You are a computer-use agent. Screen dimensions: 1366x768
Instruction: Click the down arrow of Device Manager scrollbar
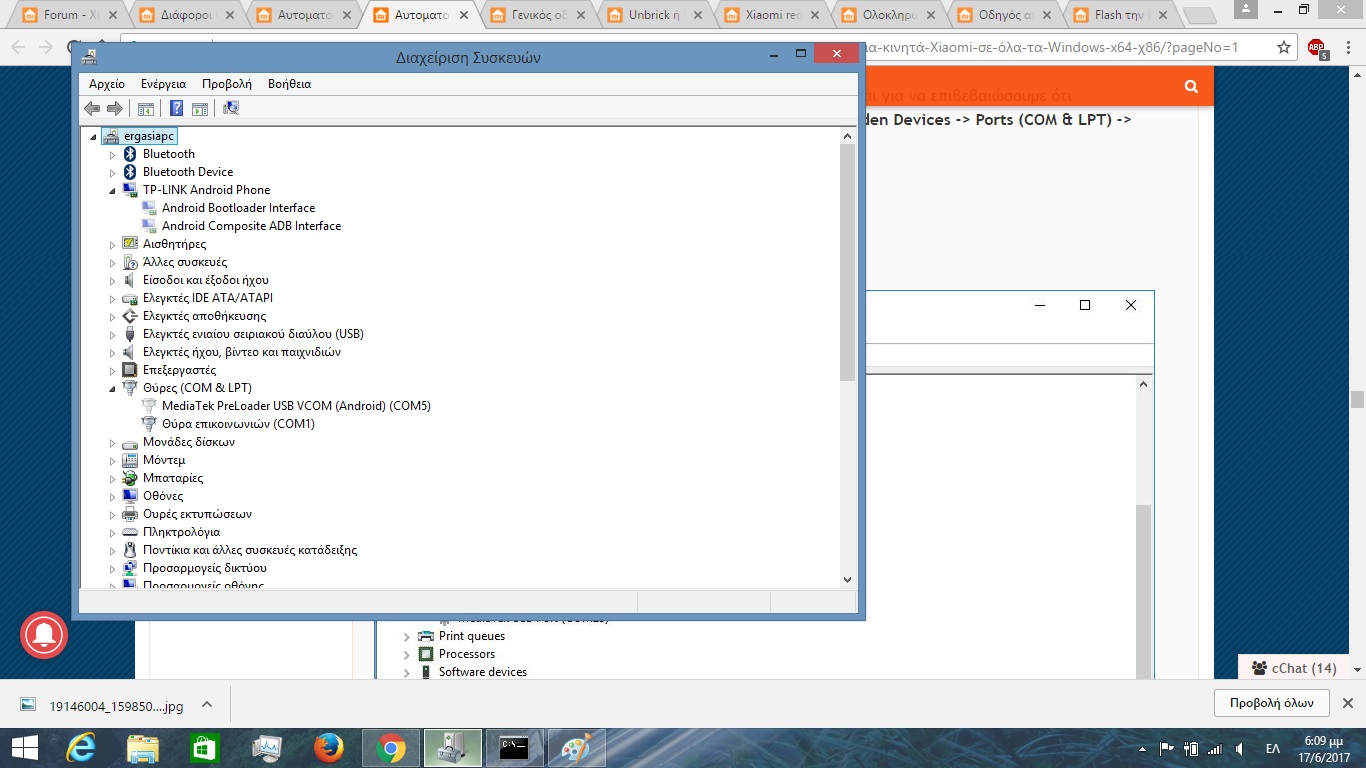pos(848,580)
